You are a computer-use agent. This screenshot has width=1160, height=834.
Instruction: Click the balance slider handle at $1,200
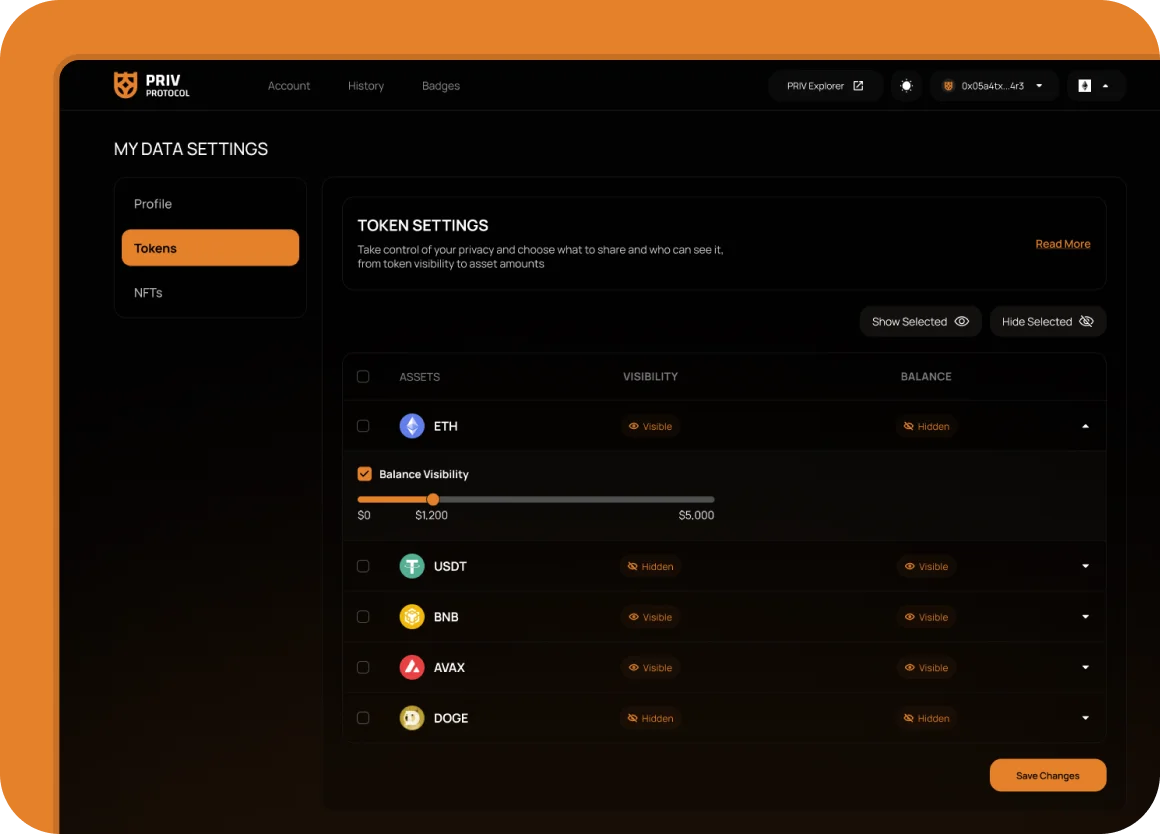pos(433,499)
